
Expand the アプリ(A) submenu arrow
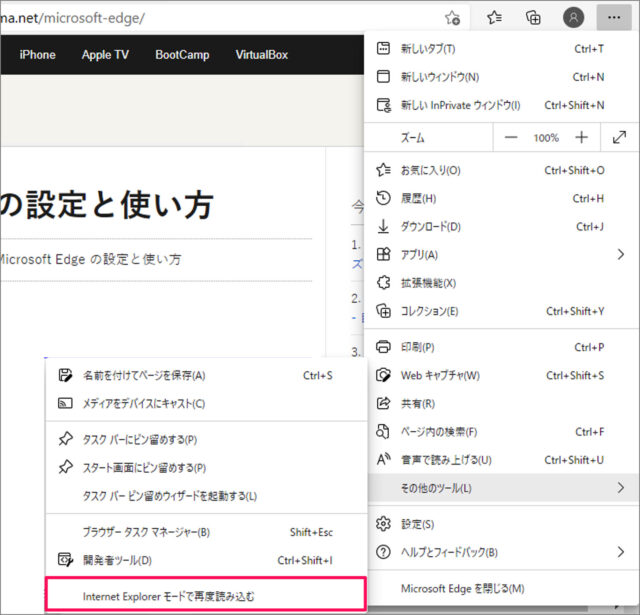[x=620, y=254]
